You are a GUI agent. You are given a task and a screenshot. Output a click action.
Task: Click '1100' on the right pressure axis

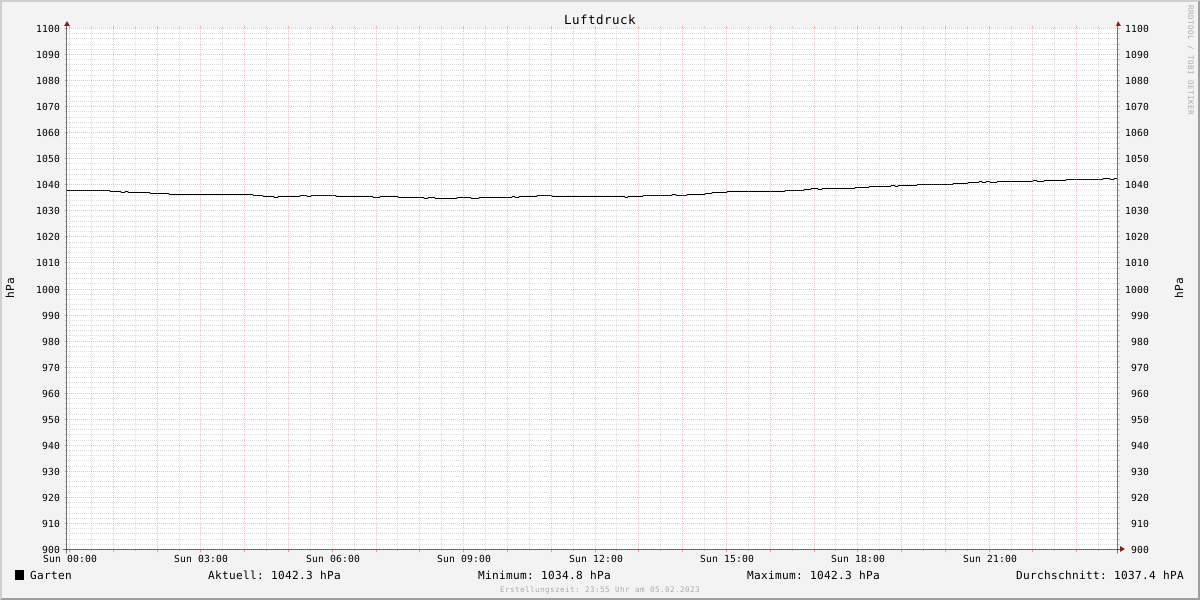coord(1137,29)
